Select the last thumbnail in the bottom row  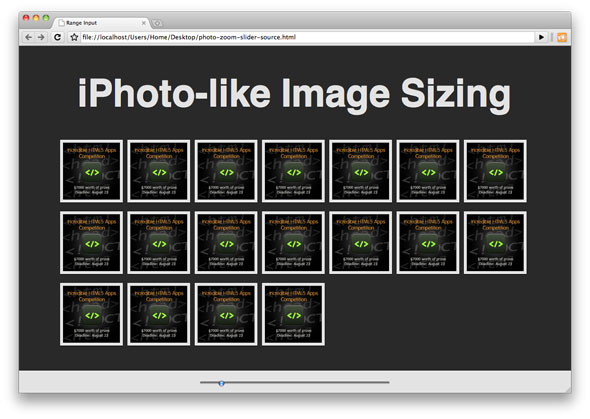(x=293, y=314)
